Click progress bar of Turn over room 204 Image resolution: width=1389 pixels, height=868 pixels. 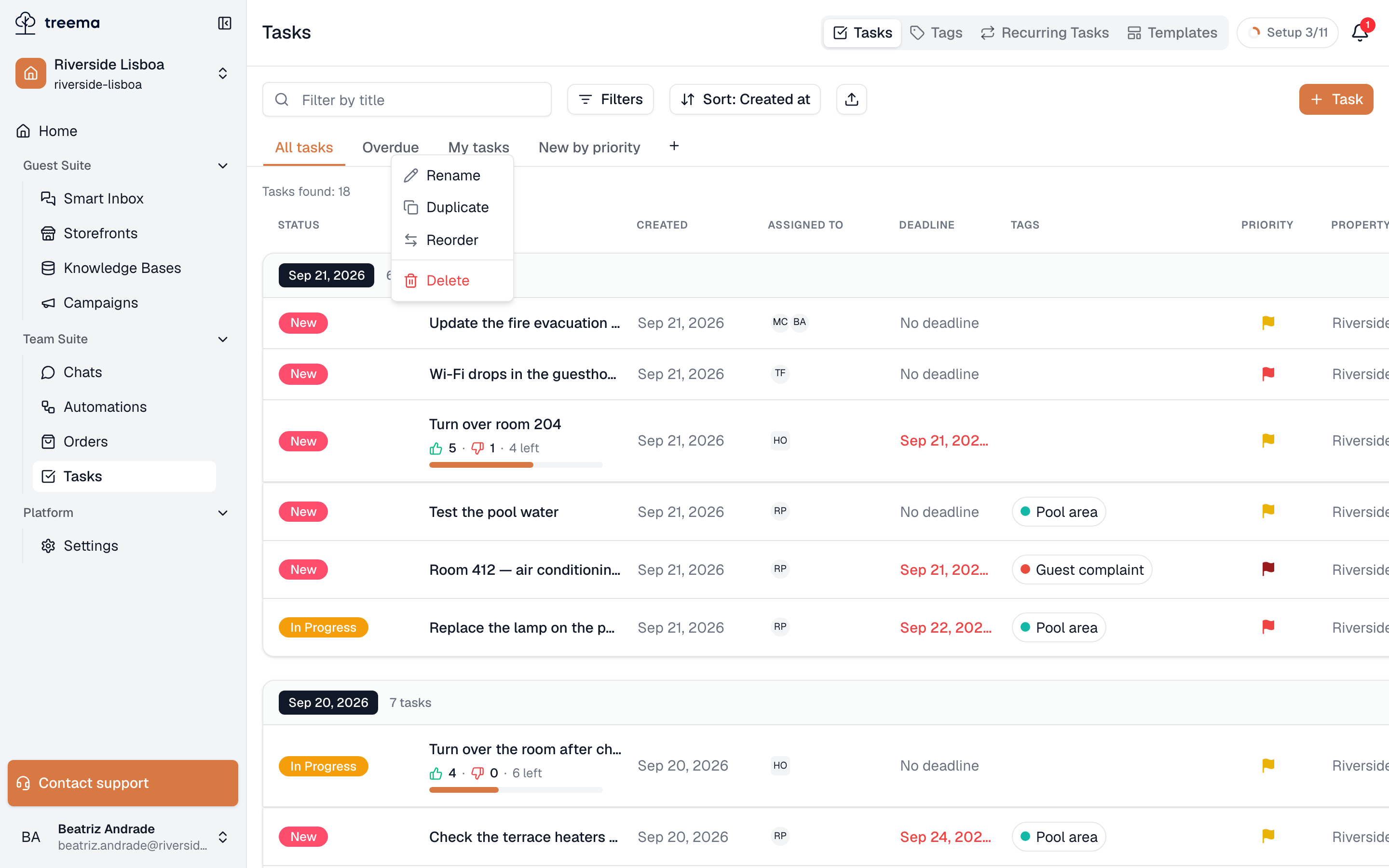[x=516, y=465]
